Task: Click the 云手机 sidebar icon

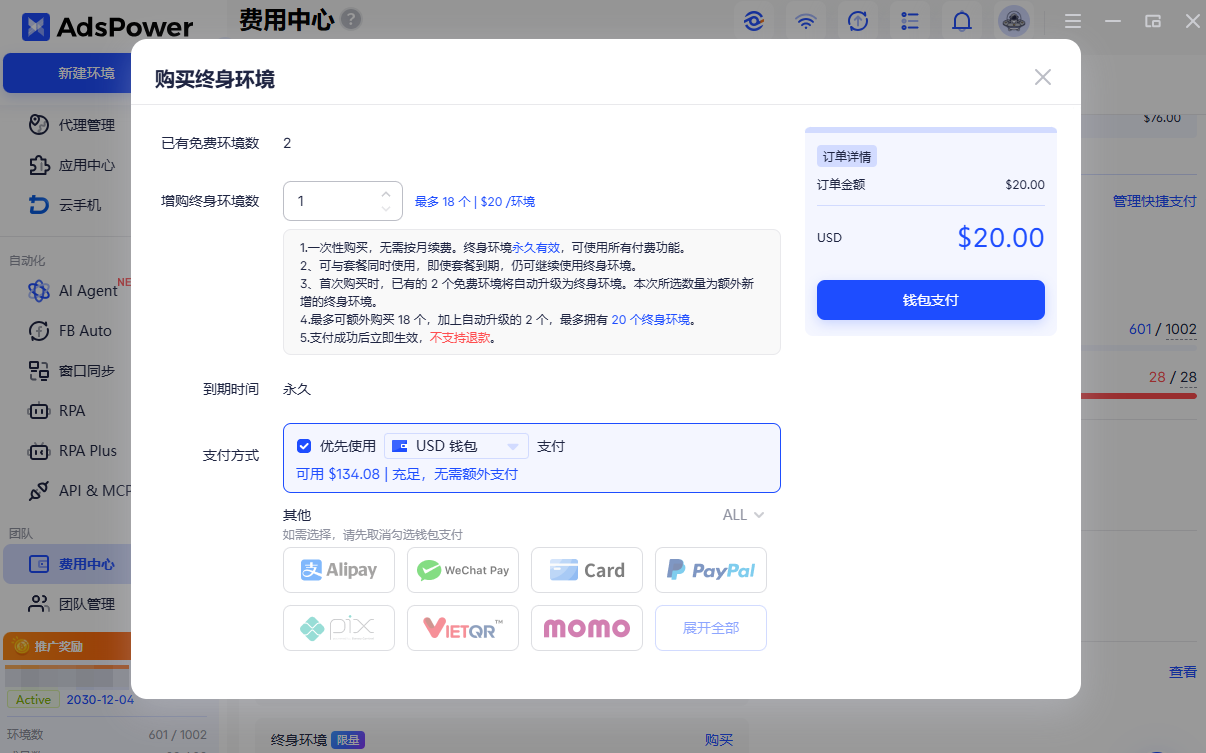Action: click(x=39, y=205)
